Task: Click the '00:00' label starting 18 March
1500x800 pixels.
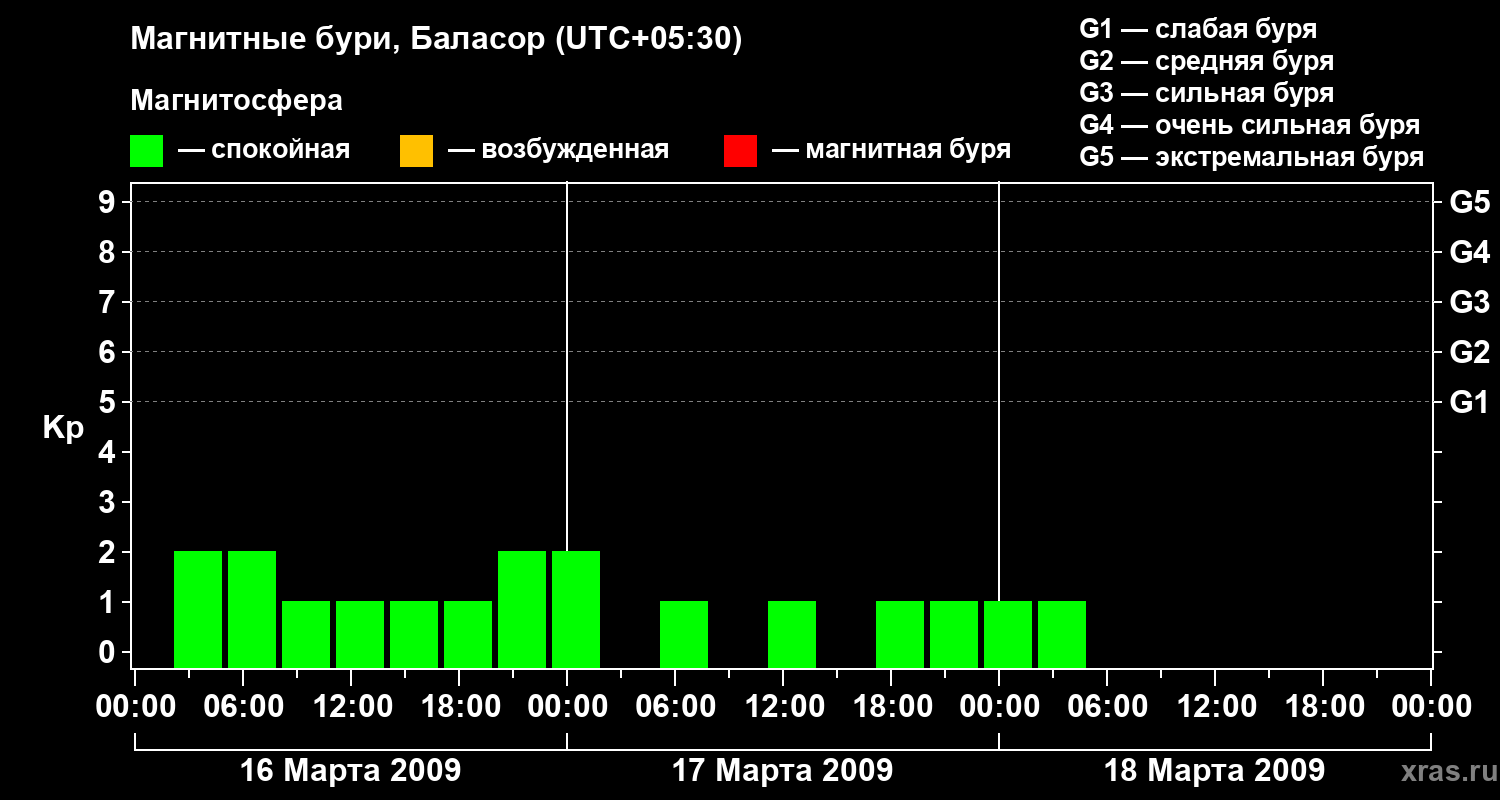Action: tap(999, 707)
